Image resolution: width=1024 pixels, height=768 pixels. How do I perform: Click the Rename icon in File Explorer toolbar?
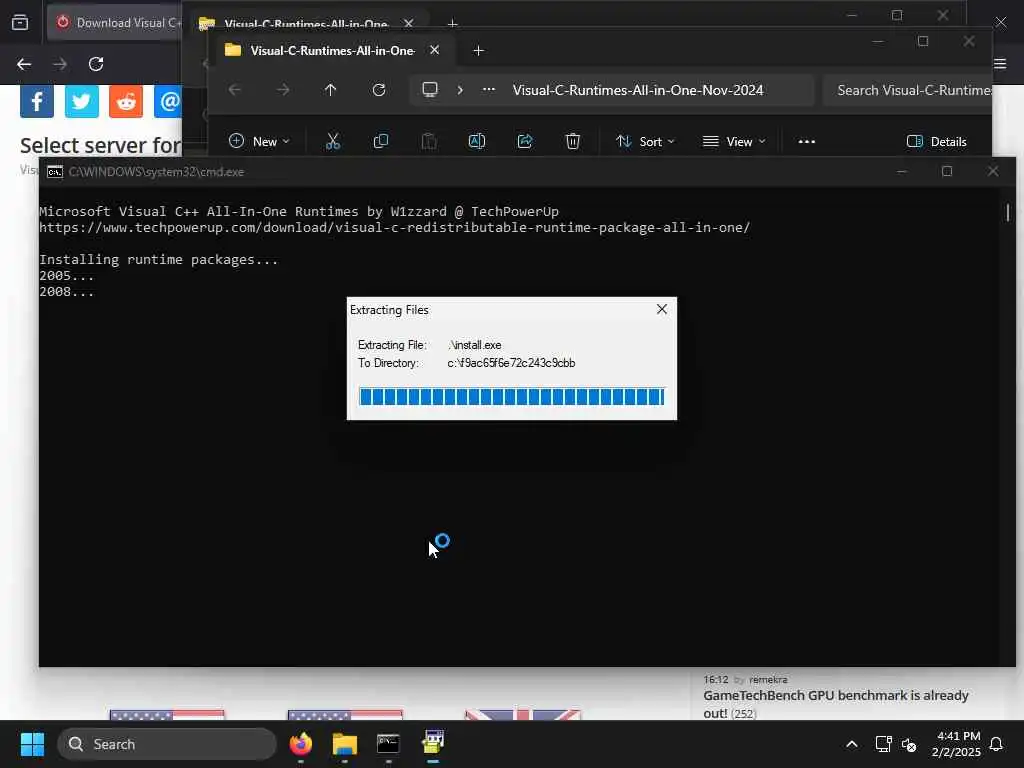pos(477,141)
